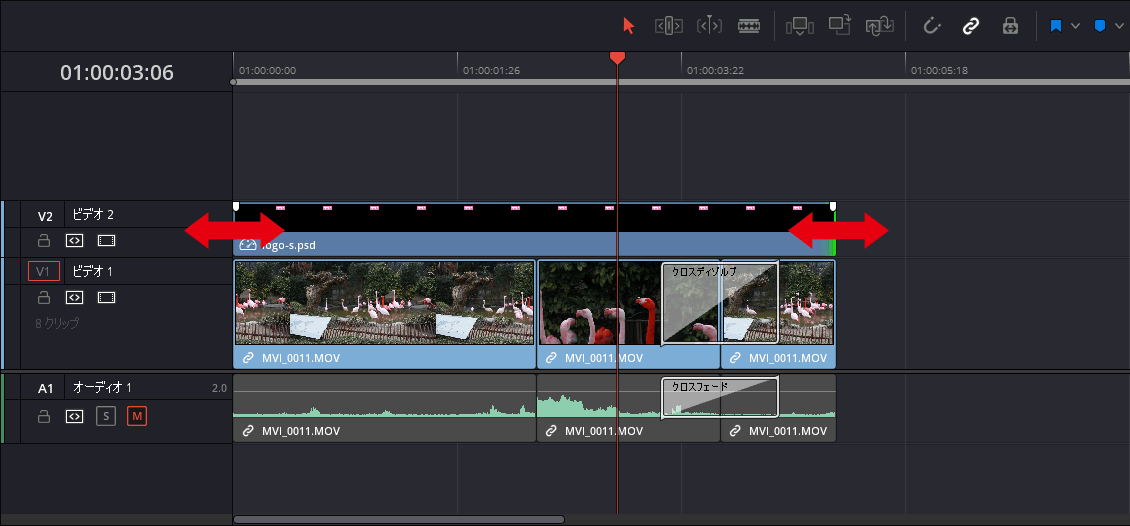Click the Overwrite Clip toolbar icon
Image resolution: width=1130 pixels, height=526 pixels.
pyautogui.click(x=840, y=26)
